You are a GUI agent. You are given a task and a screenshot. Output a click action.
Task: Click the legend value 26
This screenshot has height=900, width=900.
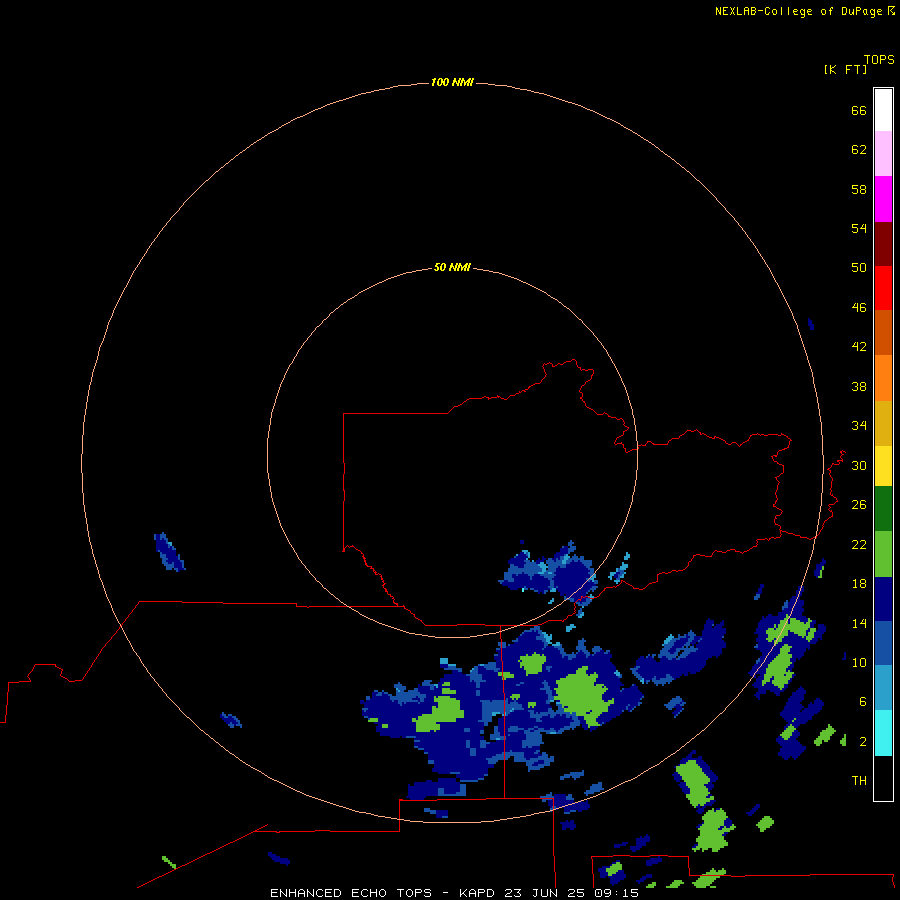point(859,505)
